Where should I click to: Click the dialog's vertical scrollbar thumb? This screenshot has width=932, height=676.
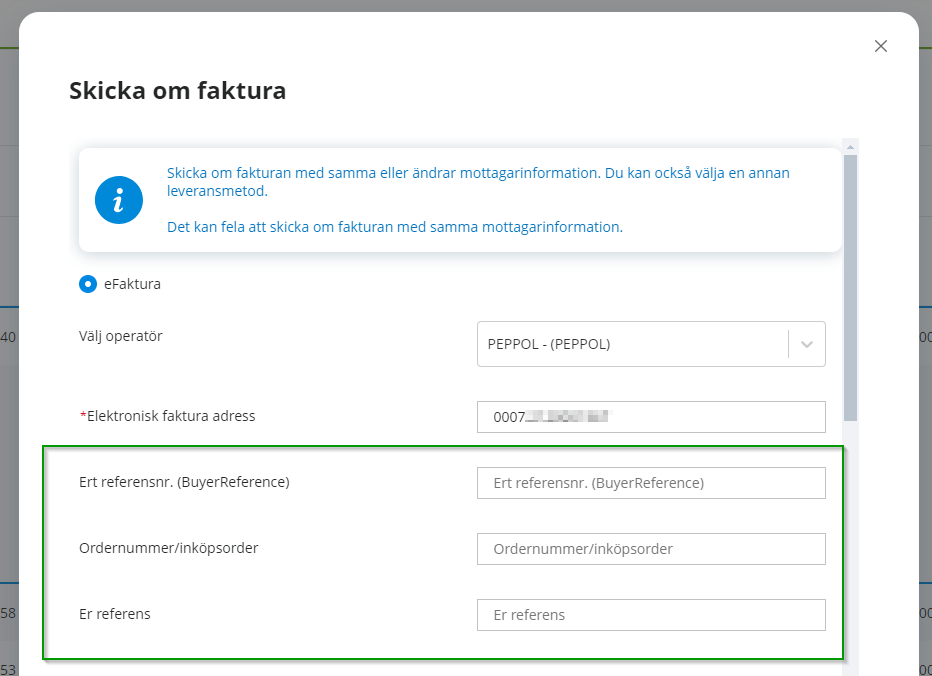pos(850,288)
